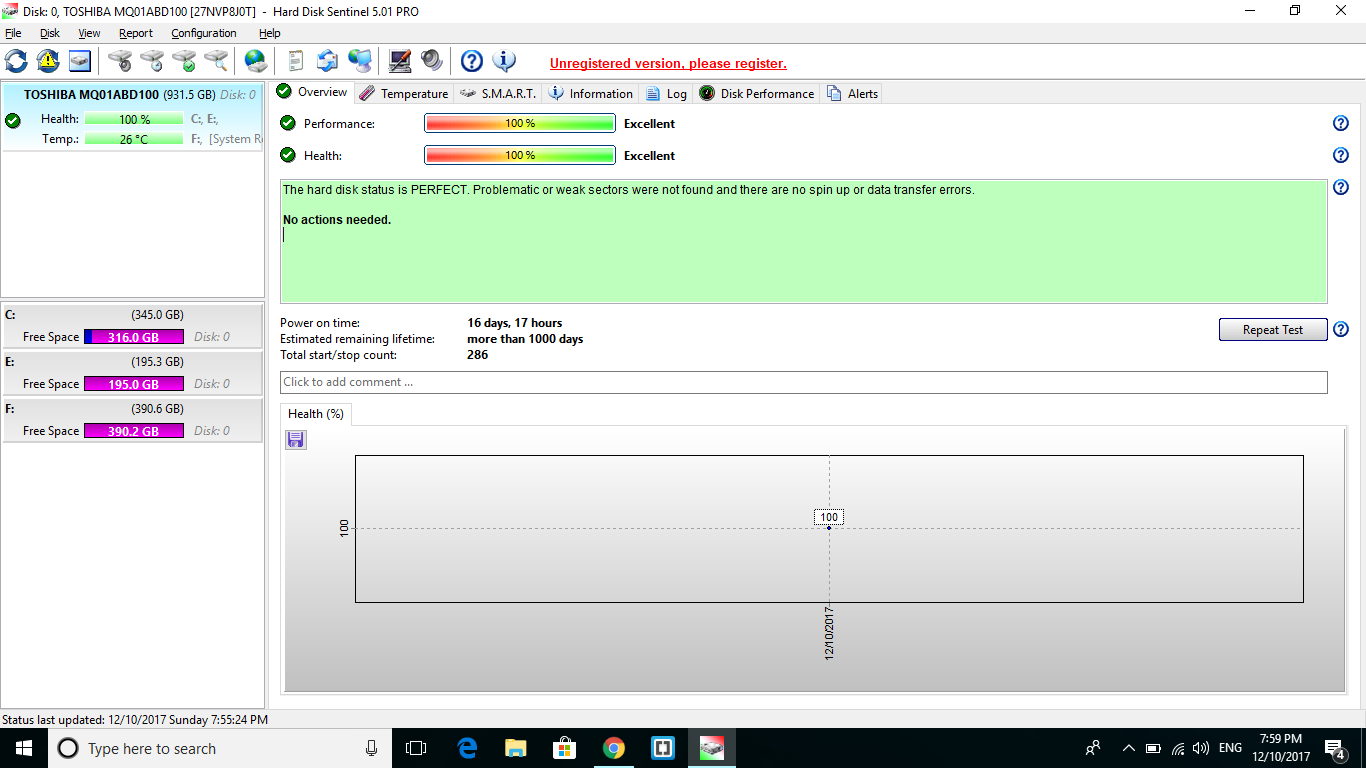Open the Configuration menu
The height and width of the screenshot is (768, 1366).
coord(204,33)
